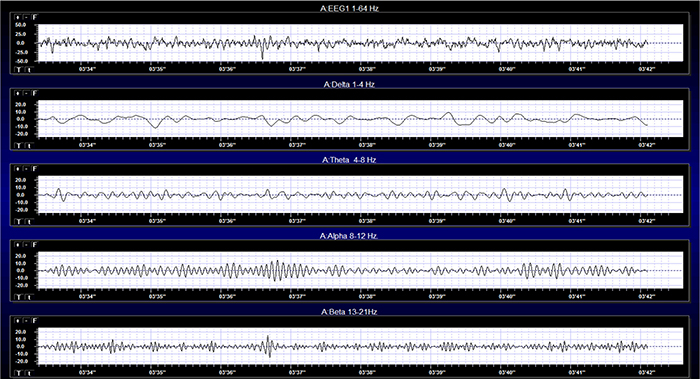Click the 03'37" time marker on Alpha graph
The image size is (700, 379).
(x=297, y=296)
